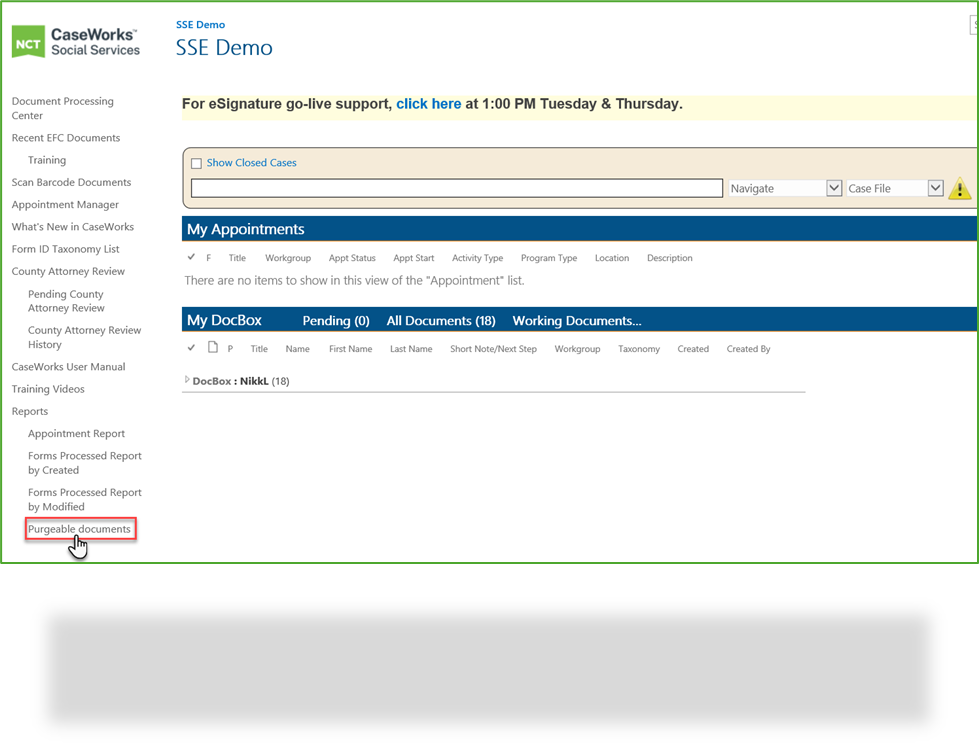Open the SSE Demo breadcrumb link
This screenshot has height=748, width=979.
point(200,24)
